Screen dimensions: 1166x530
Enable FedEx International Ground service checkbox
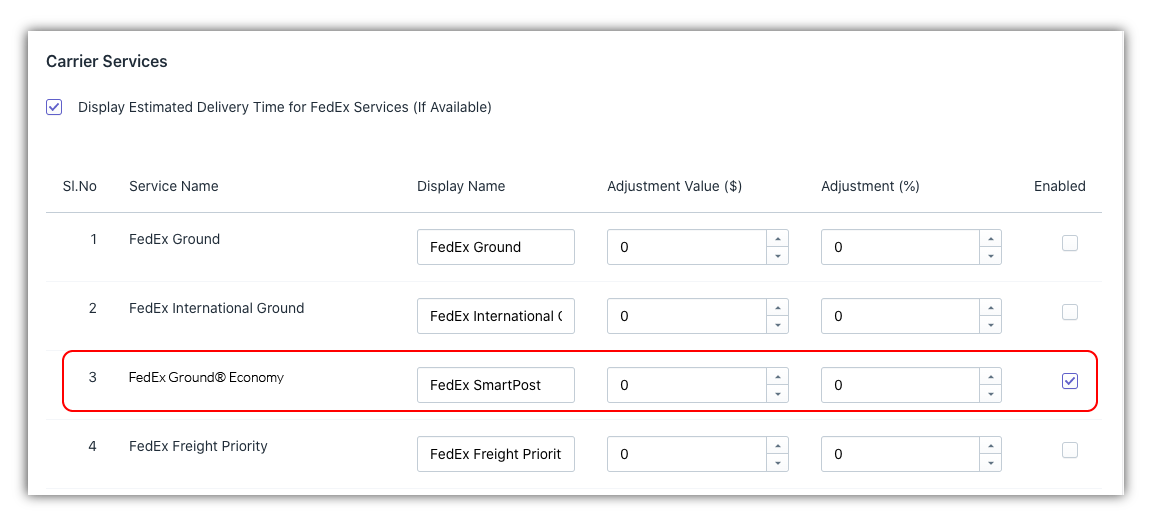(1069, 312)
